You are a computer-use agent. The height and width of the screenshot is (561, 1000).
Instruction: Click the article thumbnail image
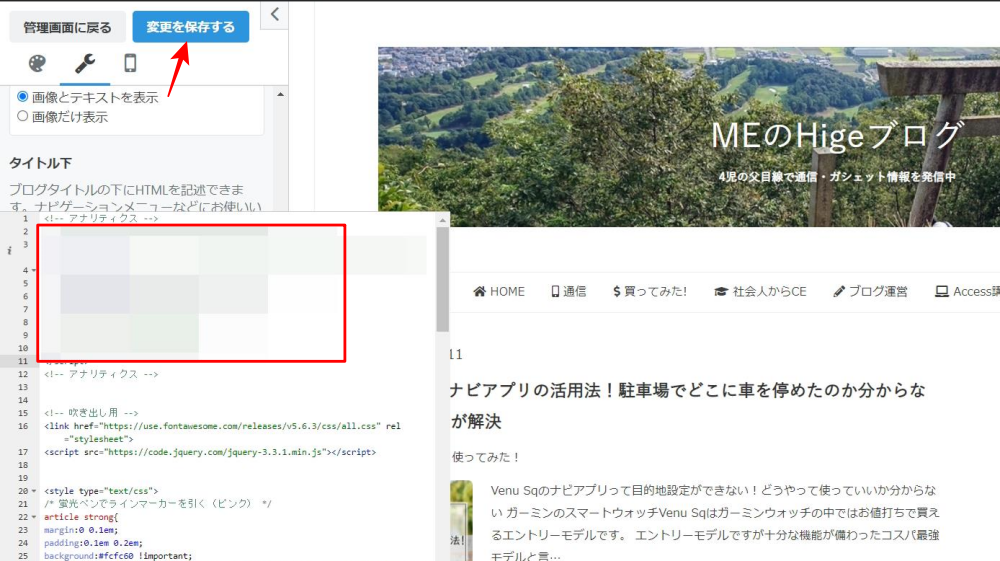click(x=461, y=520)
